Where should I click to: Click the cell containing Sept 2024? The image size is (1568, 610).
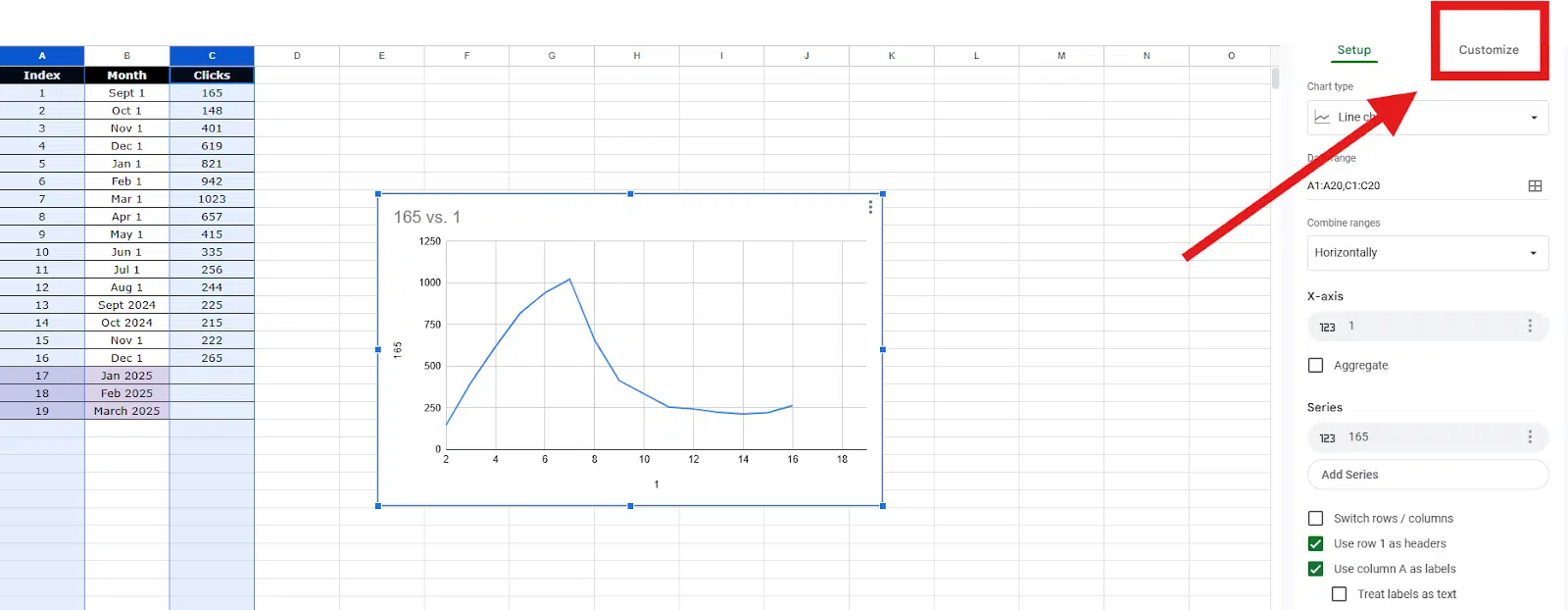tap(127, 305)
